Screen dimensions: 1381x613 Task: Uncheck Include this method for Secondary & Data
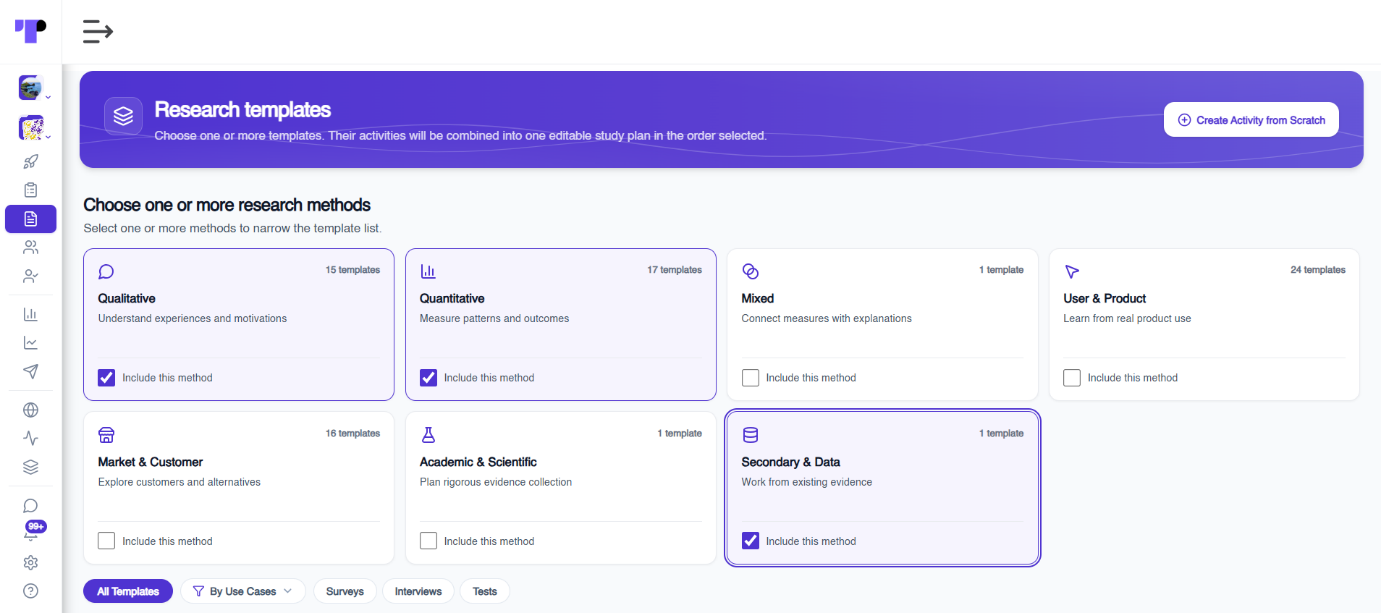click(750, 541)
